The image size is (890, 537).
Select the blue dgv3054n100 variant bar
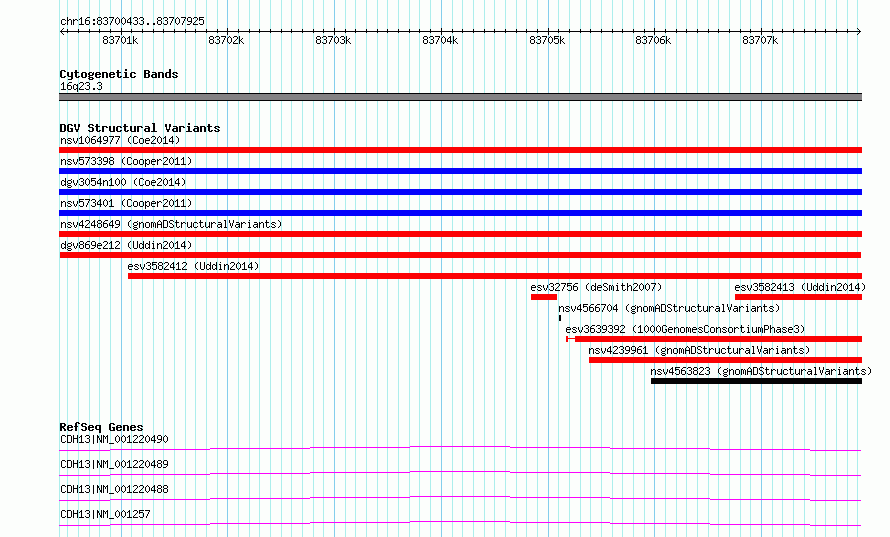click(x=460, y=192)
